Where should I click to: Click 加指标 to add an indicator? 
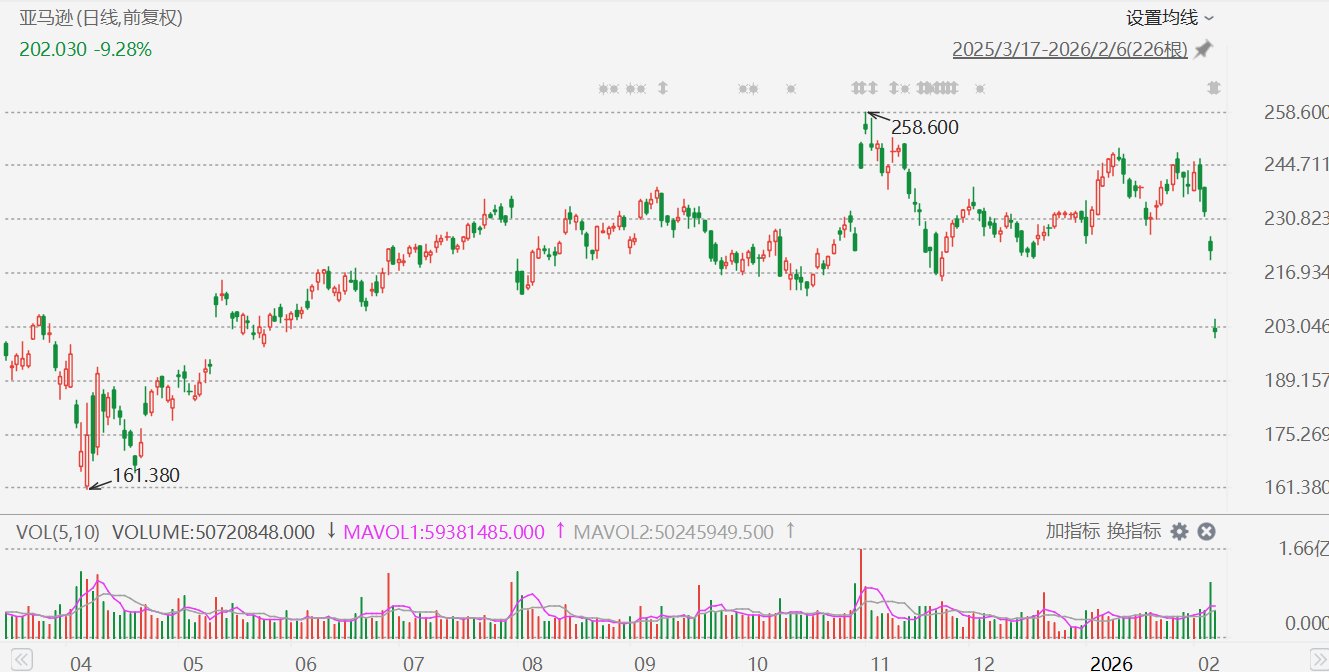[1072, 531]
